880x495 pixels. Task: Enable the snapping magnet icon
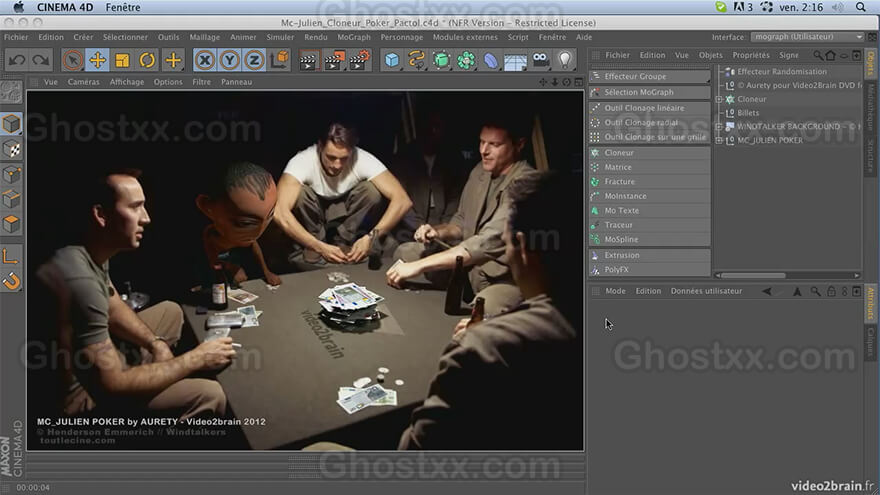[x=11, y=281]
